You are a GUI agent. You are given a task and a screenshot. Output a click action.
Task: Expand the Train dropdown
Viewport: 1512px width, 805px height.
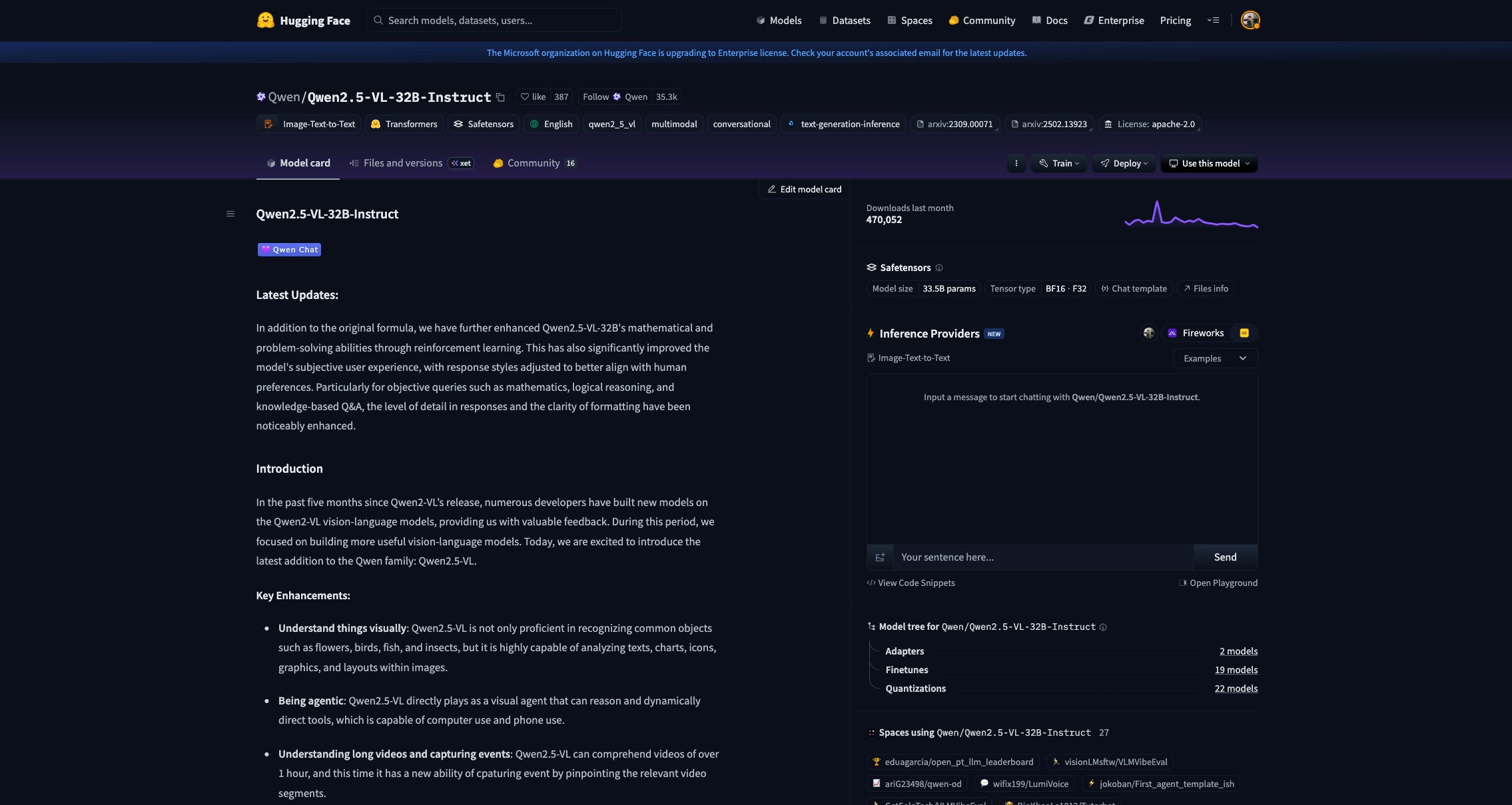(1059, 163)
